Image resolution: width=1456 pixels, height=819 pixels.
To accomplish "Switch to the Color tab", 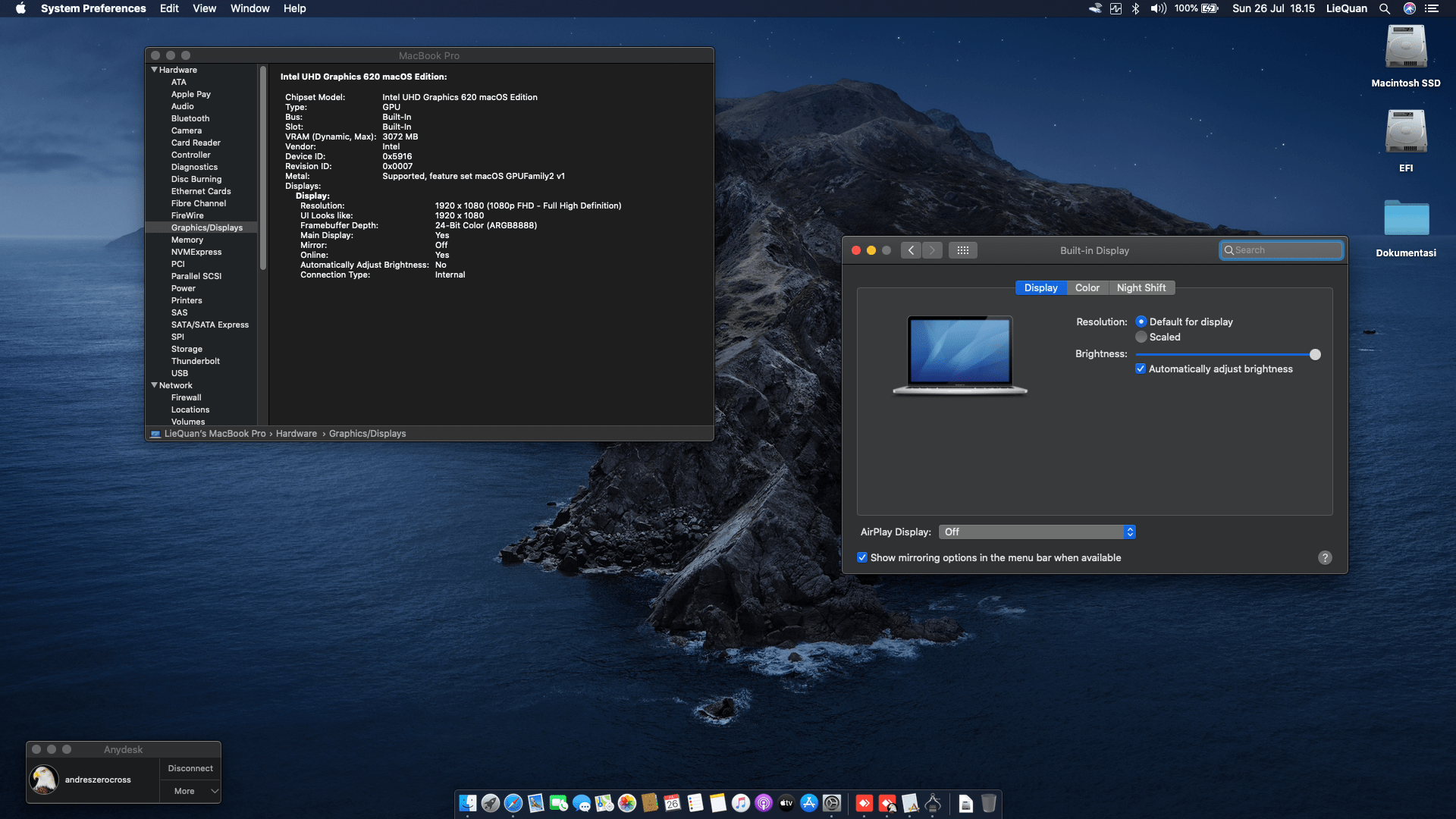I will pyautogui.click(x=1087, y=287).
